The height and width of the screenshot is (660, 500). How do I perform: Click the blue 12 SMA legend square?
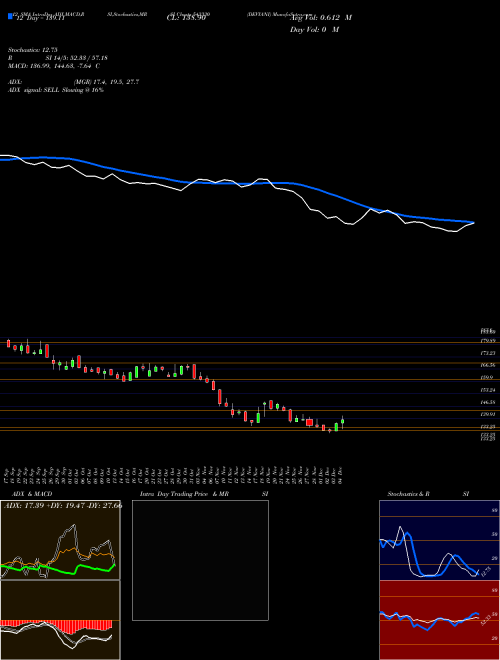coord(10,17)
